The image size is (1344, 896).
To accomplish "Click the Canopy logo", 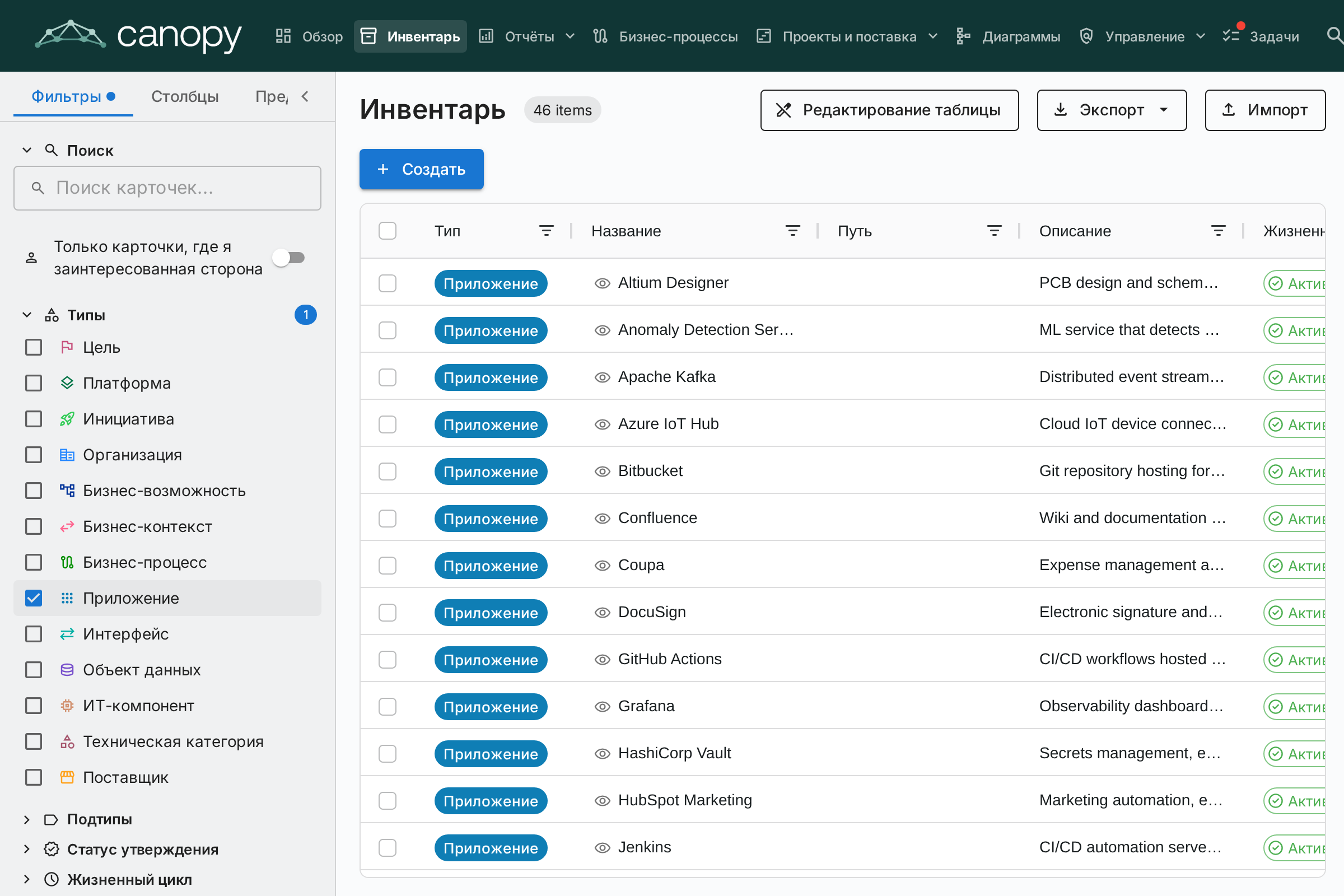I will (138, 35).
